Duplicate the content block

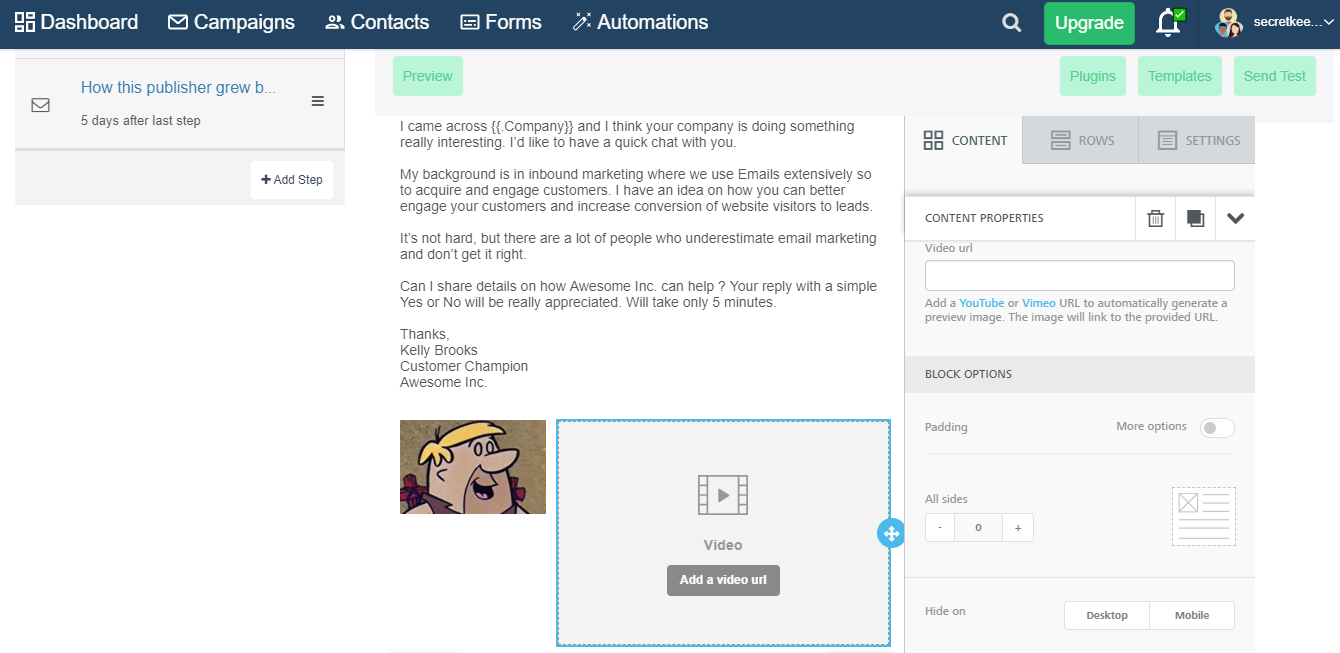click(1195, 218)
